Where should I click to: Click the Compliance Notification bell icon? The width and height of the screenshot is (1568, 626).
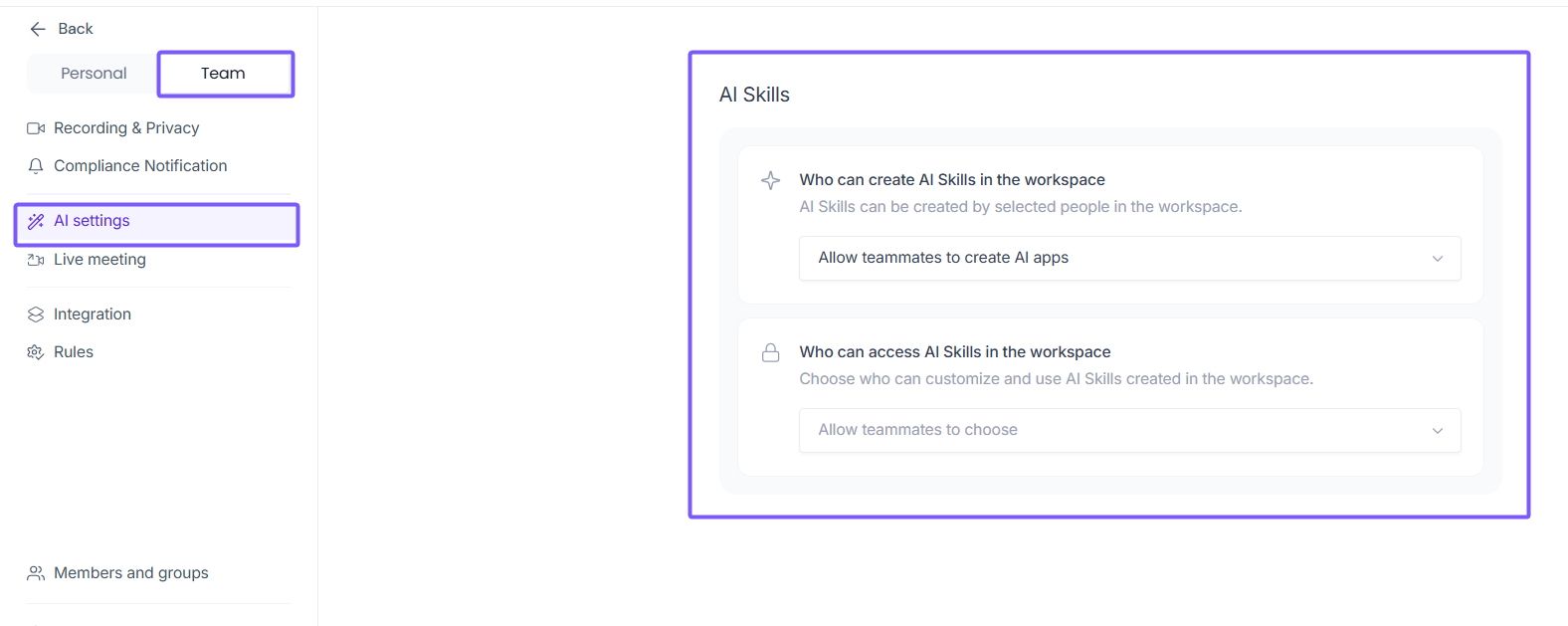tap(36, 166)
